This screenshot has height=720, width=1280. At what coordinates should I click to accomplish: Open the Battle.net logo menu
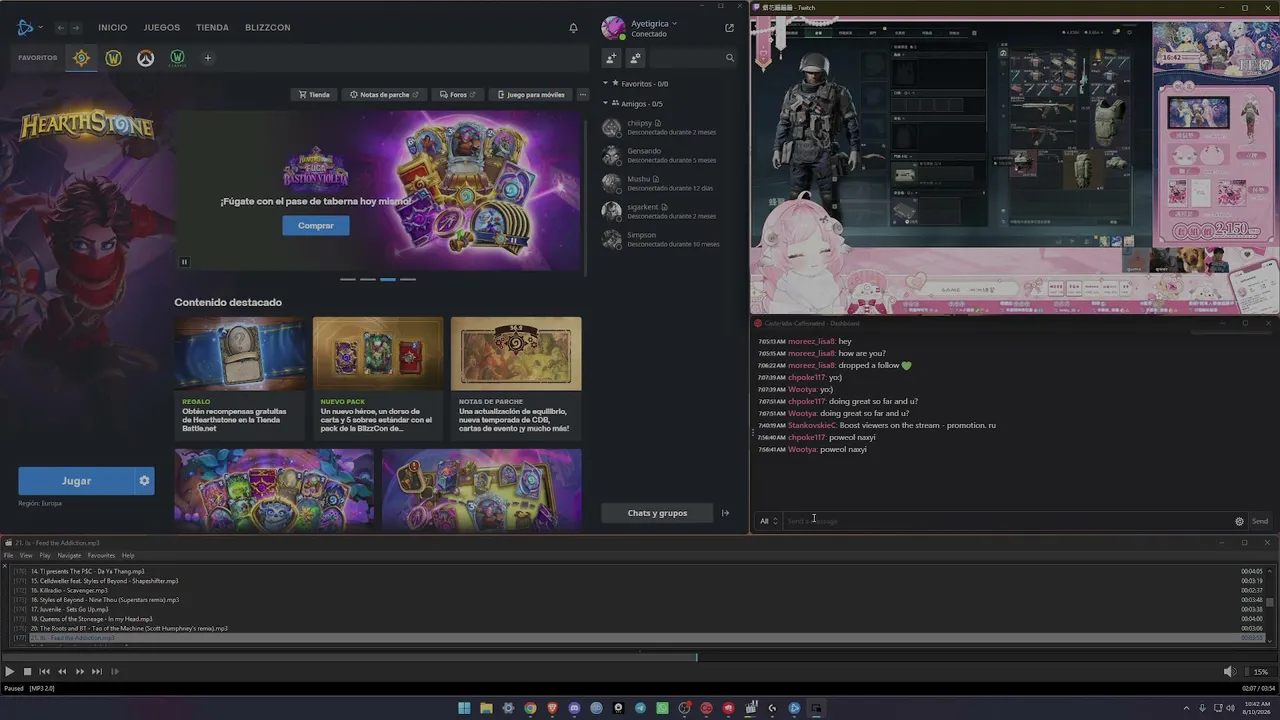click(30, 27)
